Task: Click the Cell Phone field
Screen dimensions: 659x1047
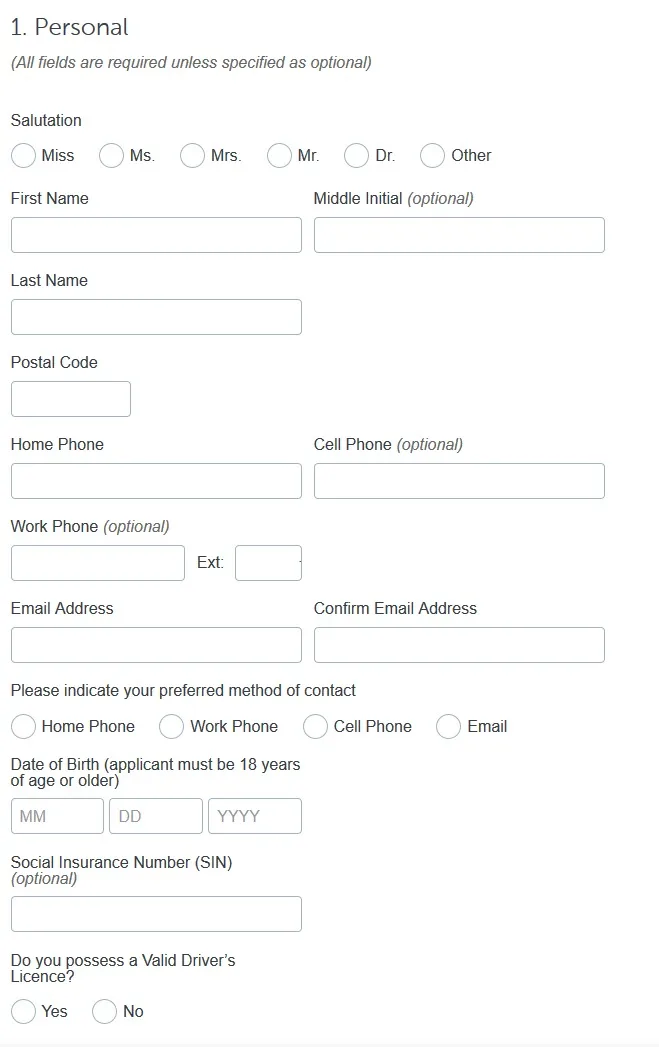Action: (459, 481)
